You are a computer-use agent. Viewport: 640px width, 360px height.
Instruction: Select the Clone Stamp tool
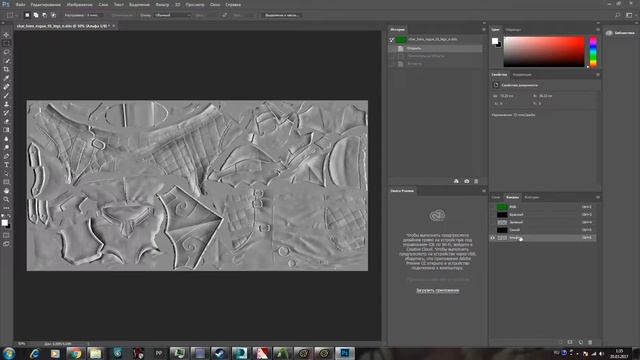click(x=6, y=104)
